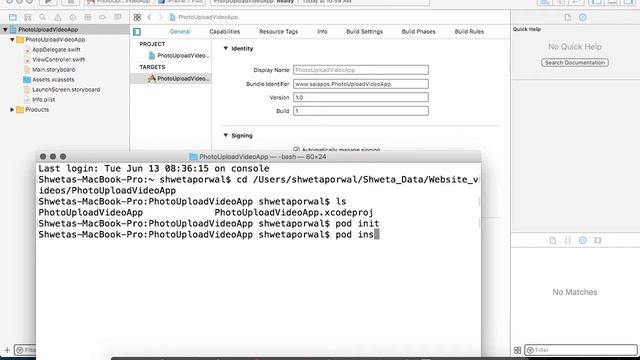Open the related items grid icon
Screen dimensions: 640x360
pyautogui.click(x=137, y=17)
